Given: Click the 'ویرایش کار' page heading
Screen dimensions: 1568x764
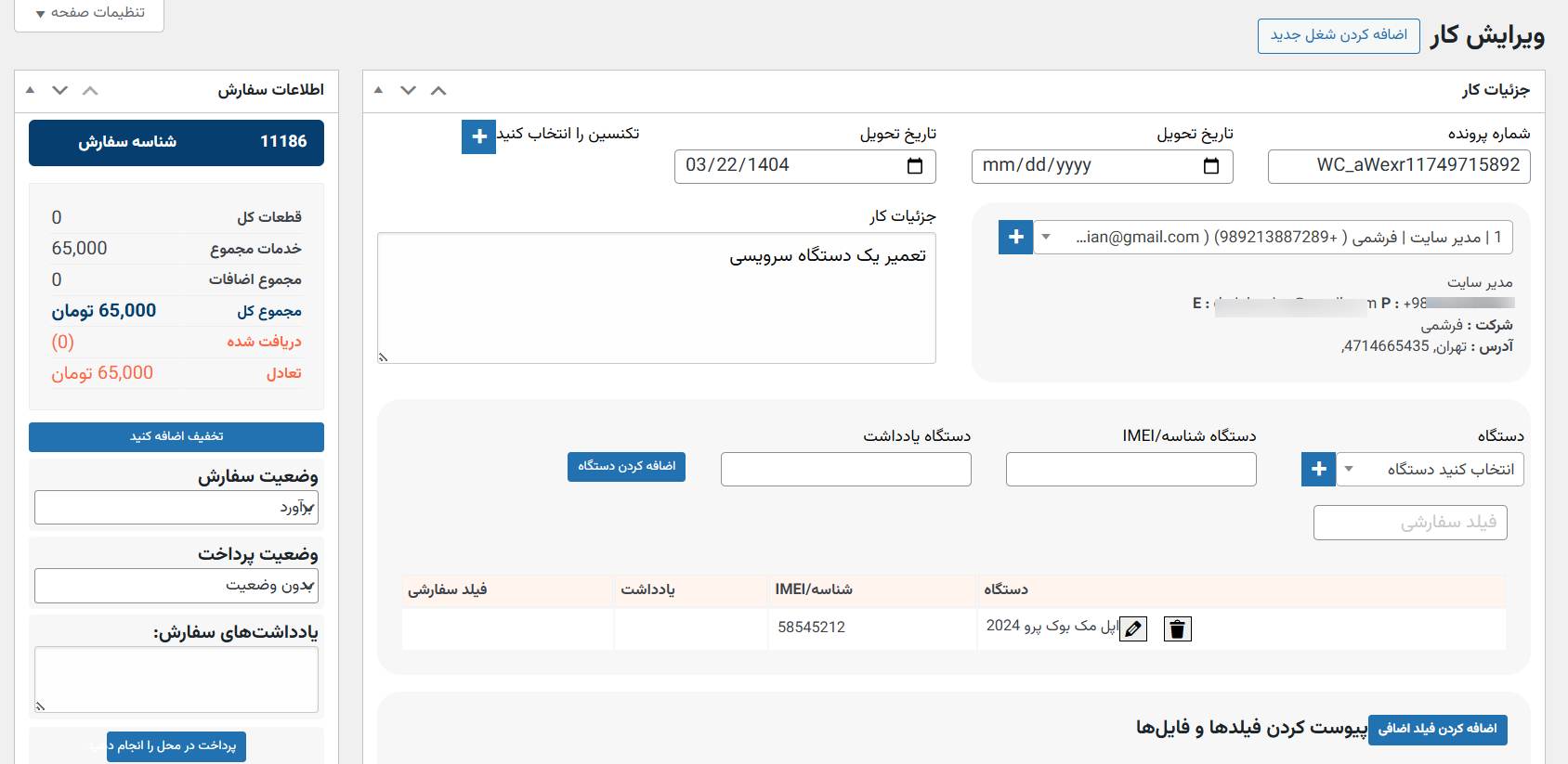Looking at the screenshot, I should click(x=1487, y=36).
